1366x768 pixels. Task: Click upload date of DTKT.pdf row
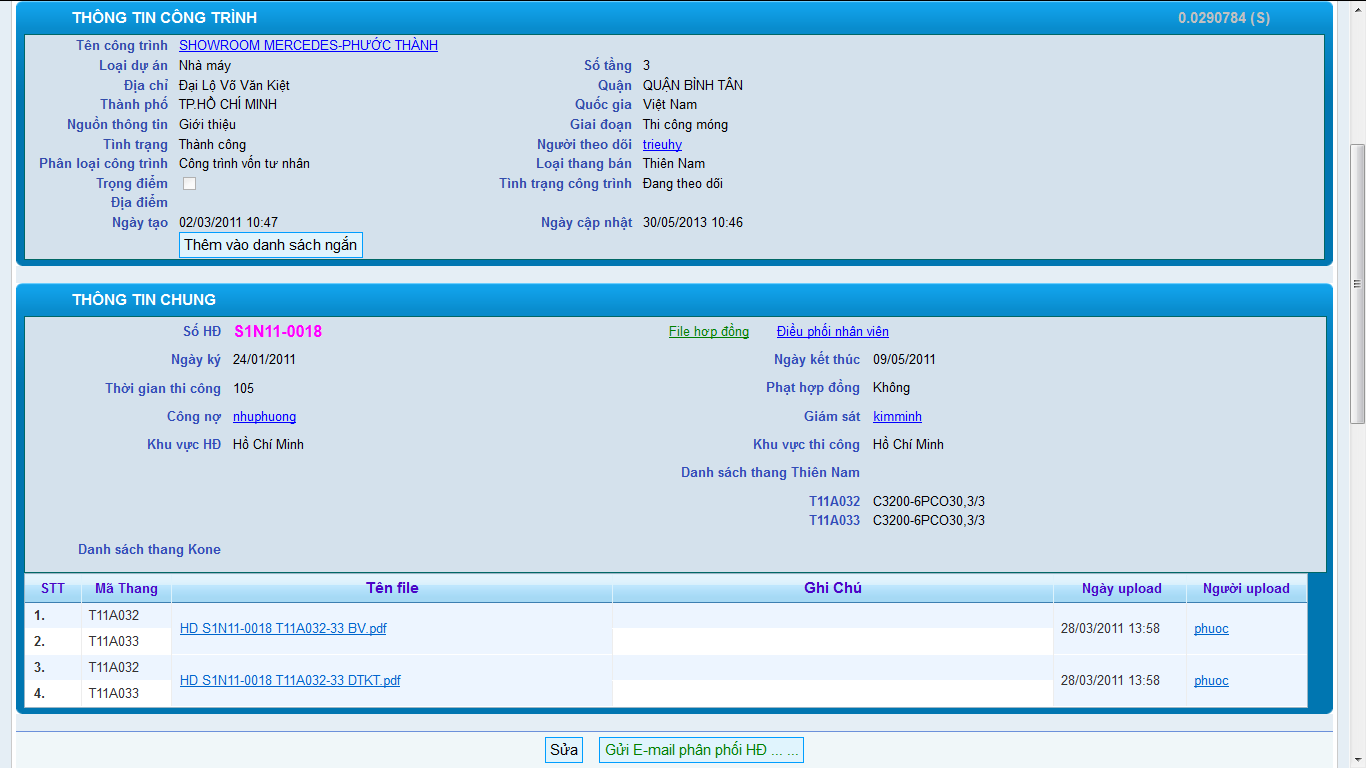coord(1110,681)
